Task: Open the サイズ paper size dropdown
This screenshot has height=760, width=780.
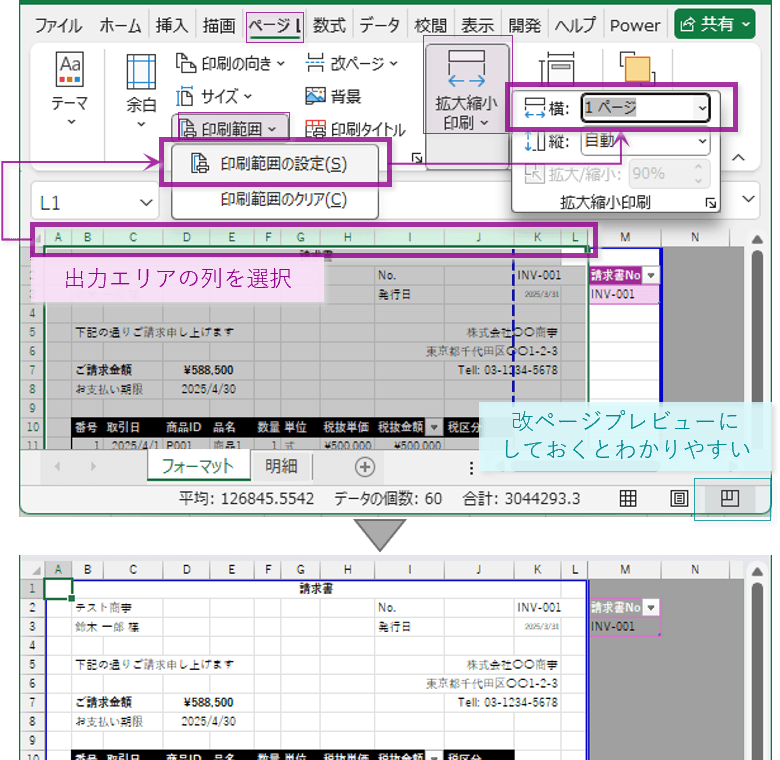Action: click(x=214, y=96)
